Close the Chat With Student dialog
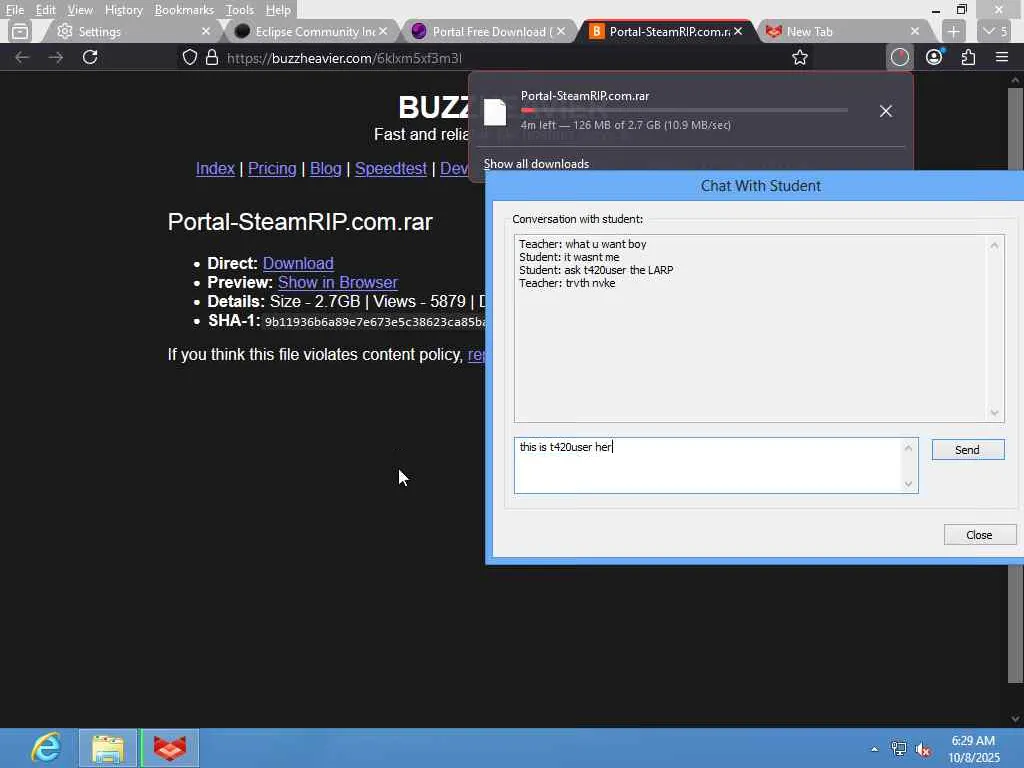 coord(980,535)
